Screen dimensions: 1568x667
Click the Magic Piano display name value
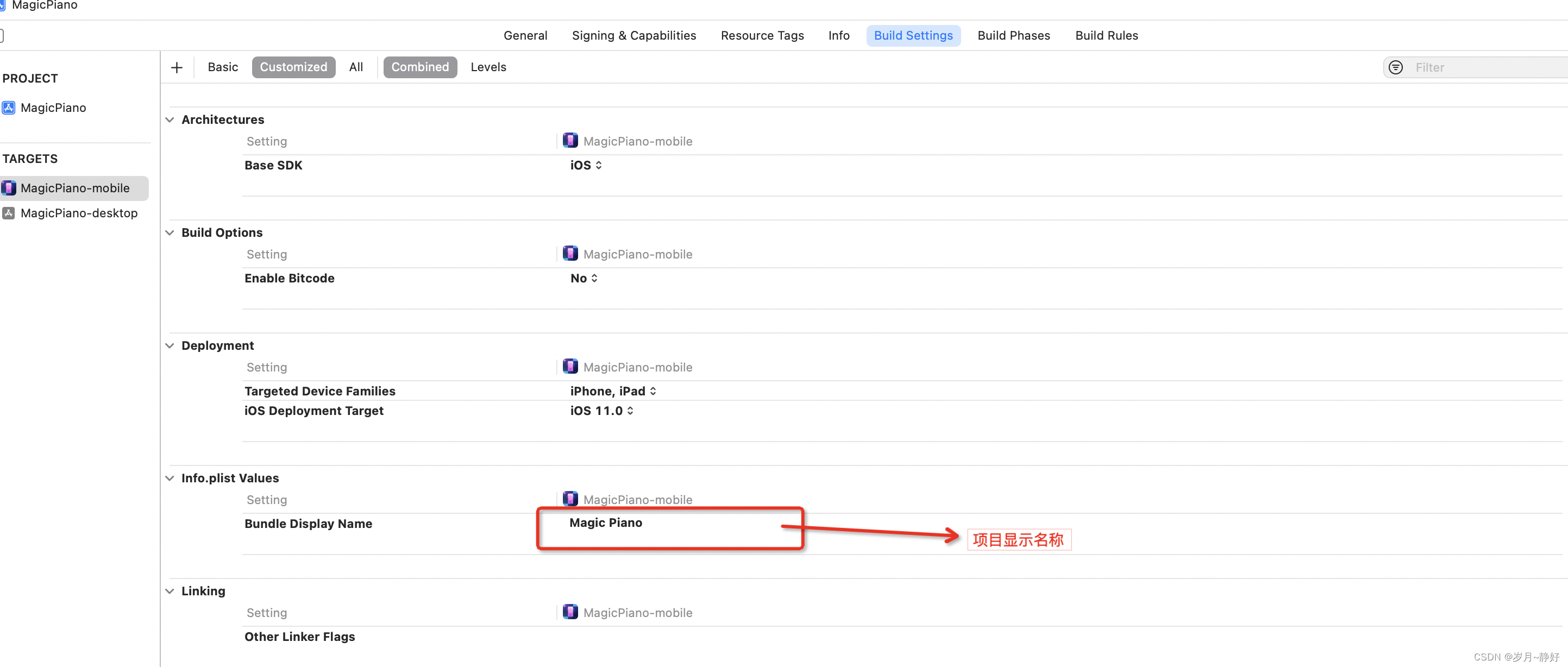(605, 523)
